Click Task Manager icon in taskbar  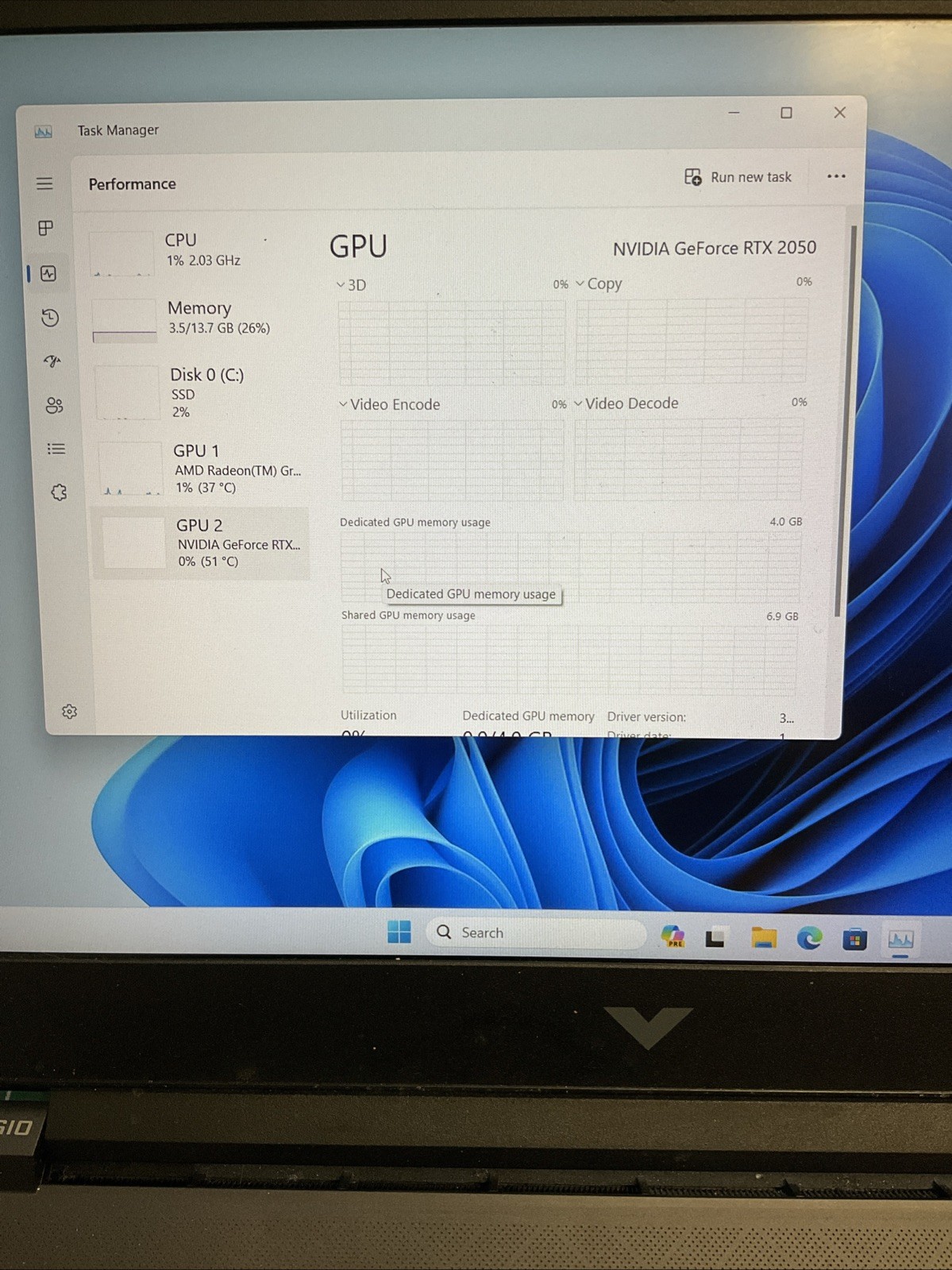(900, 940)
